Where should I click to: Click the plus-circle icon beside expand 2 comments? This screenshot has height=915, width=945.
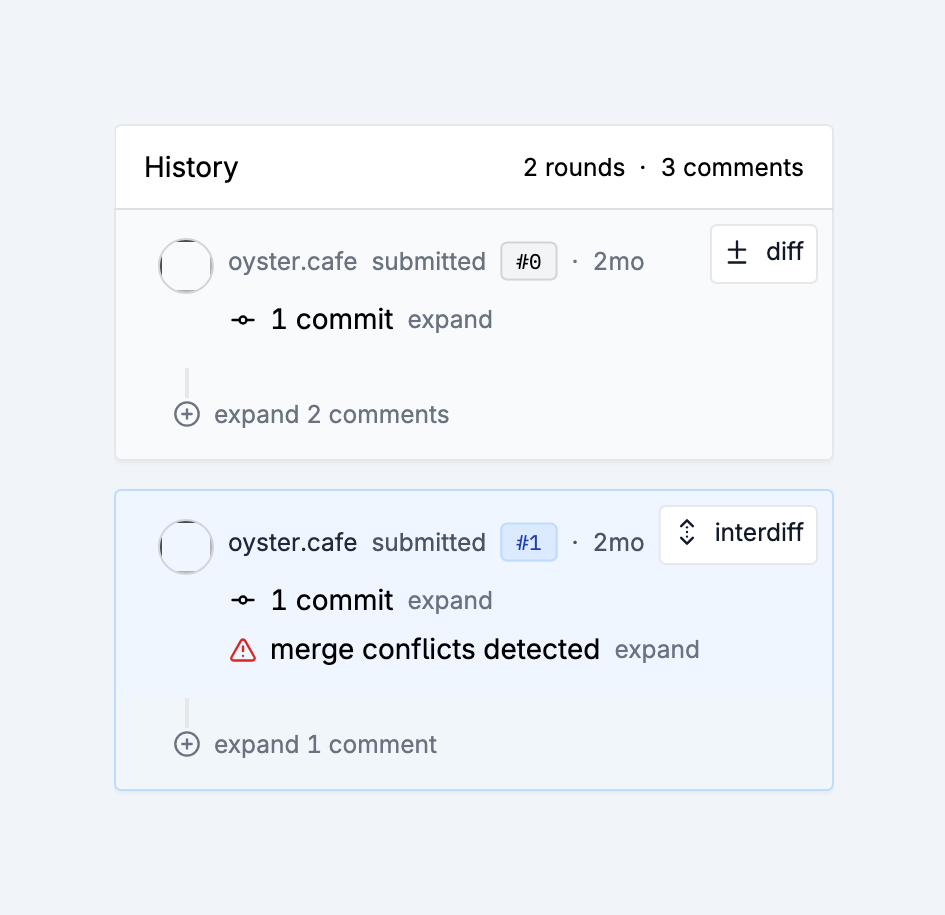pyautogui.click(x=187, y=413)
